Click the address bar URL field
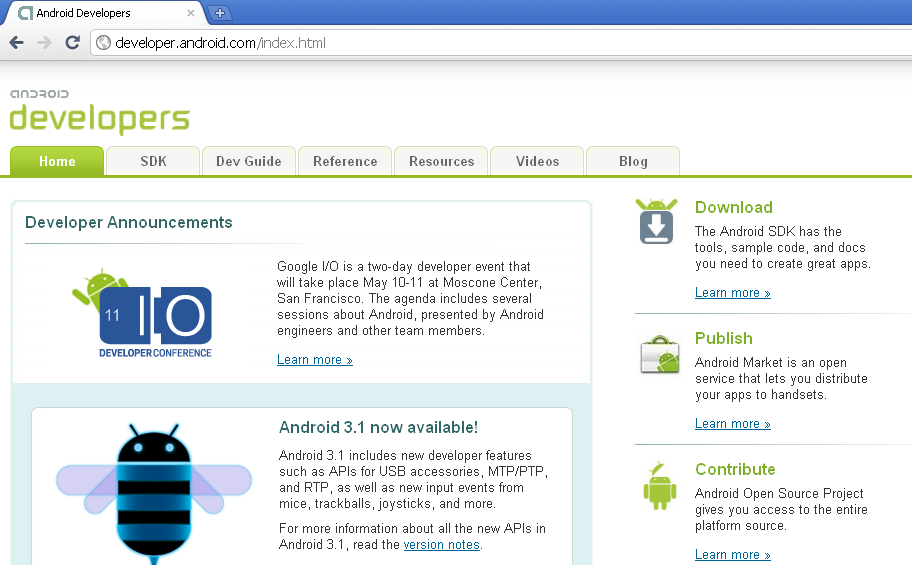This screenshot has height=565, width=912. (x=500, y=42)
